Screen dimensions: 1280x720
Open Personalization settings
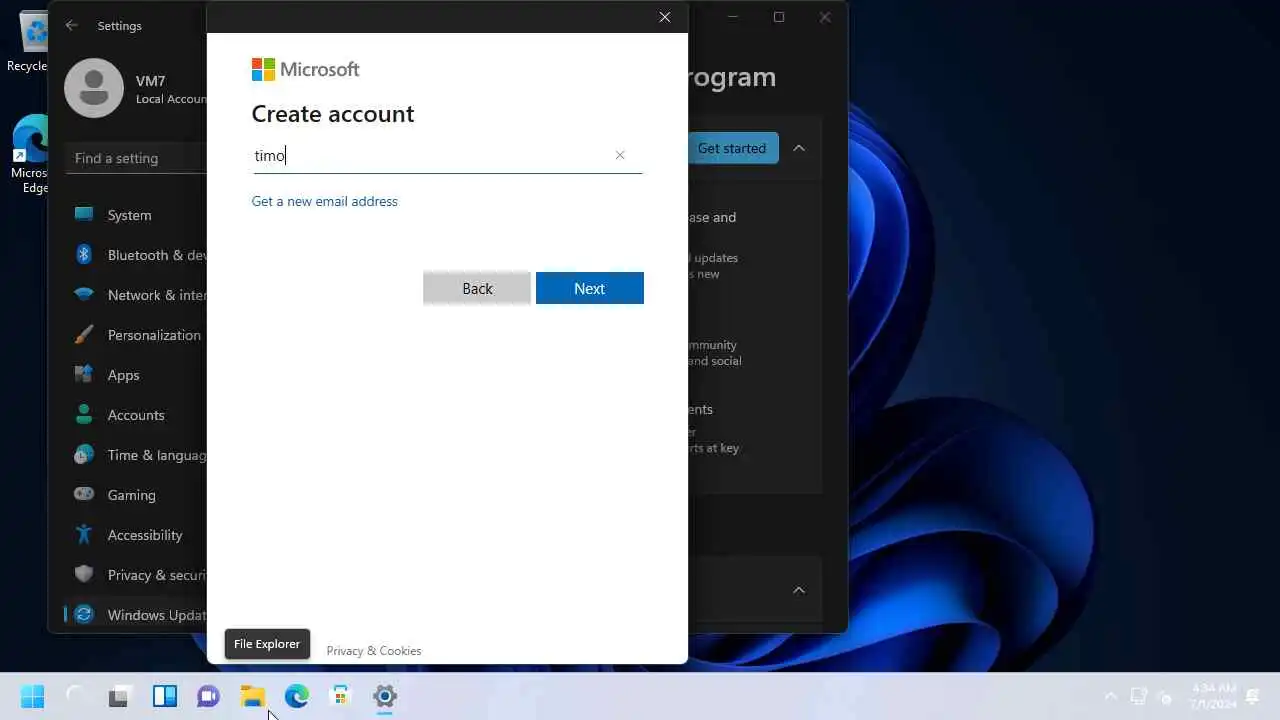coord(136,335)
